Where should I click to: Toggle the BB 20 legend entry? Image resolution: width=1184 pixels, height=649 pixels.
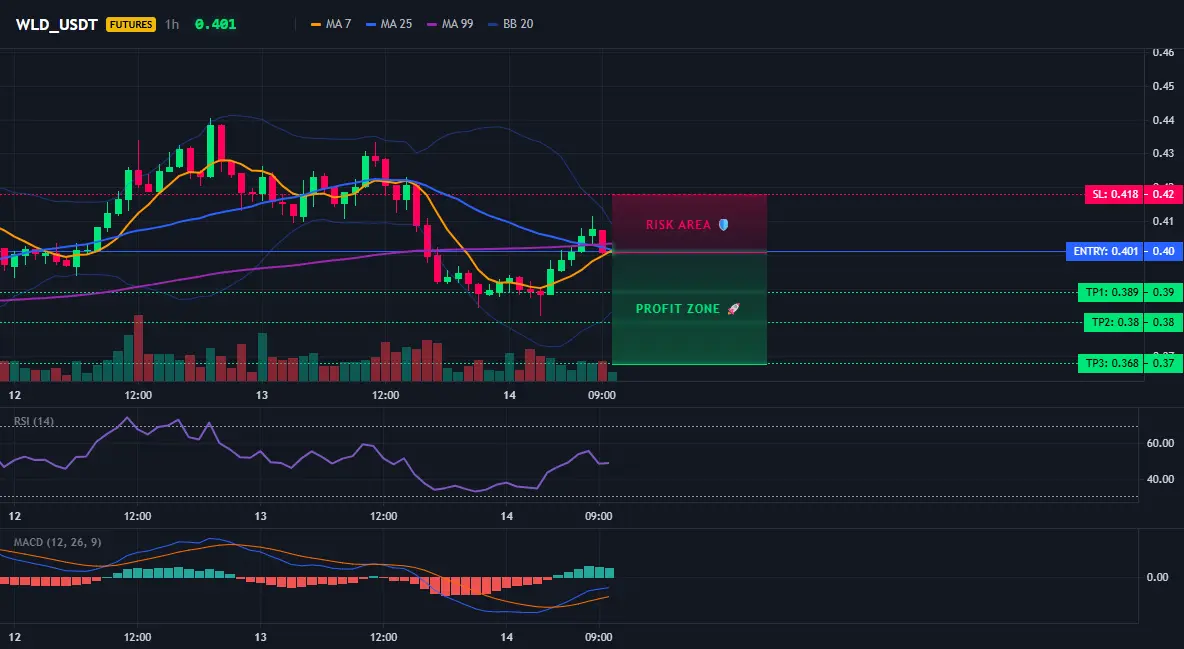(x=510, y=24)
